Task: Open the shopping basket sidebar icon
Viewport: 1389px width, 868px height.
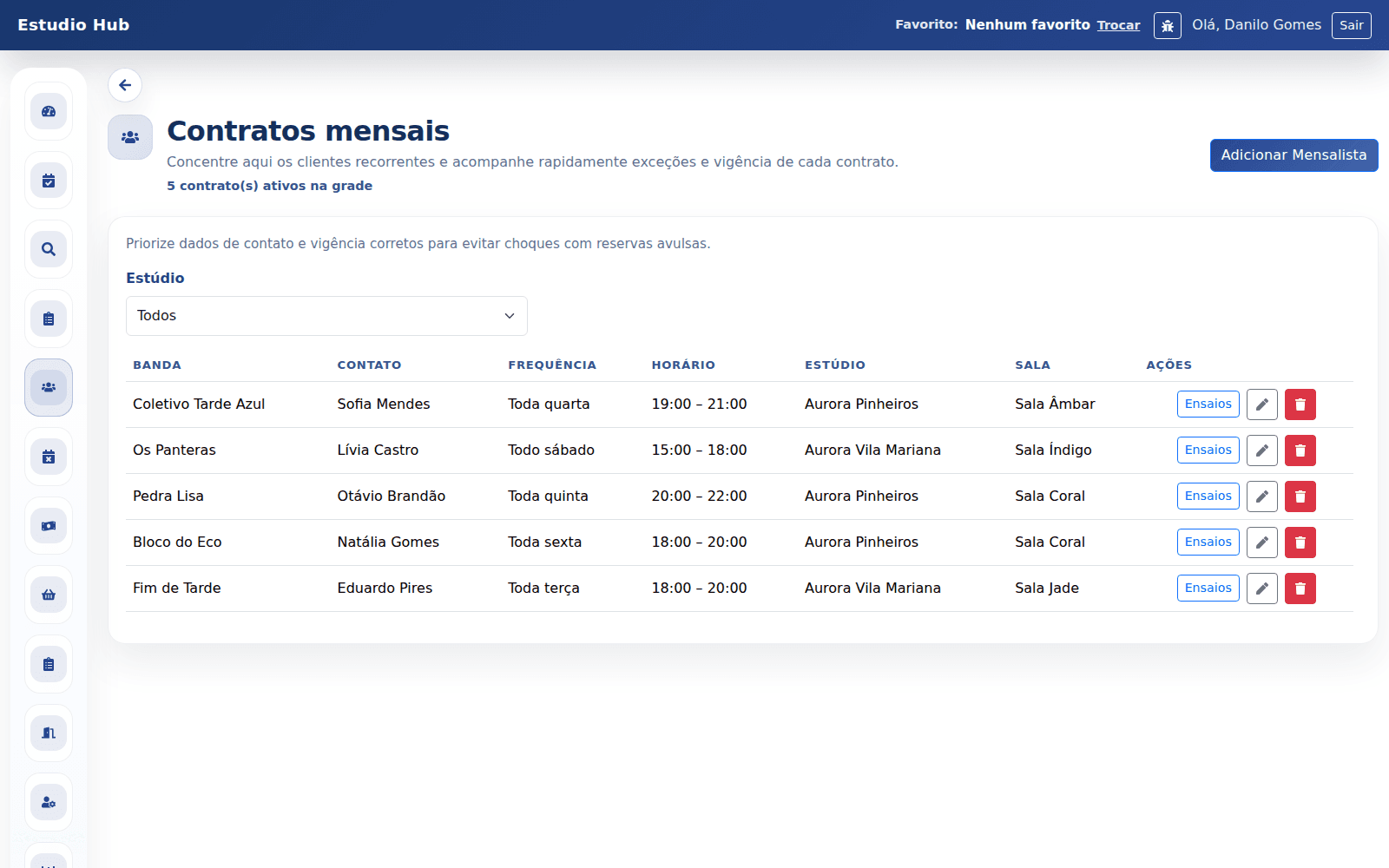Action: 49,595
